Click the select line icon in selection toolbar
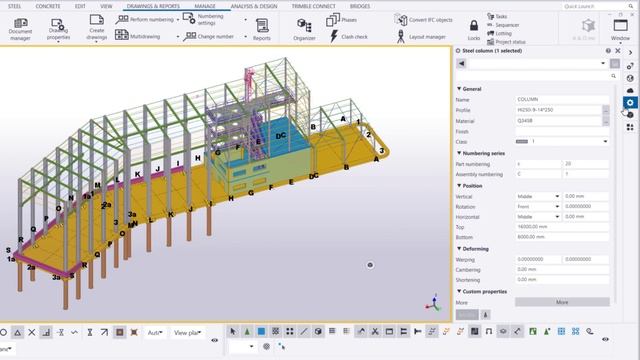The width and height of the screenshot is (640, 360). pyautogui.click(x=304, y=331)
